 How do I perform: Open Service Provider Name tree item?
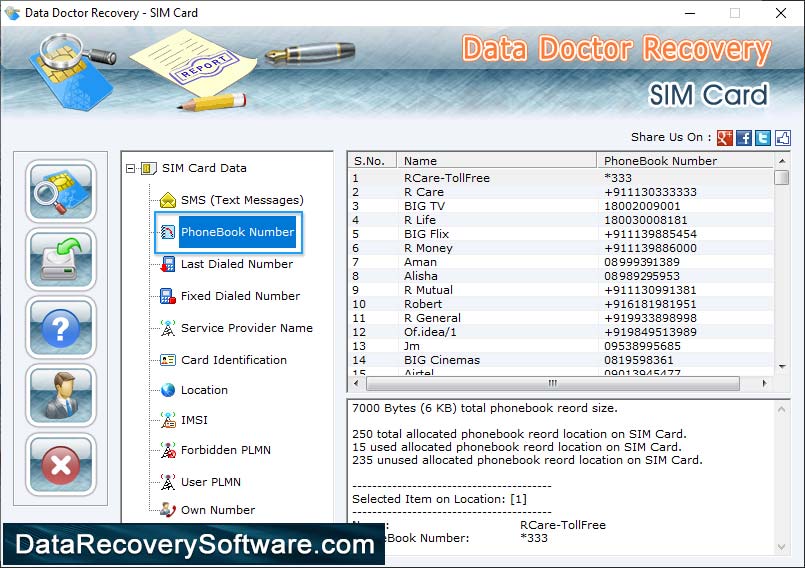(246, 328)
